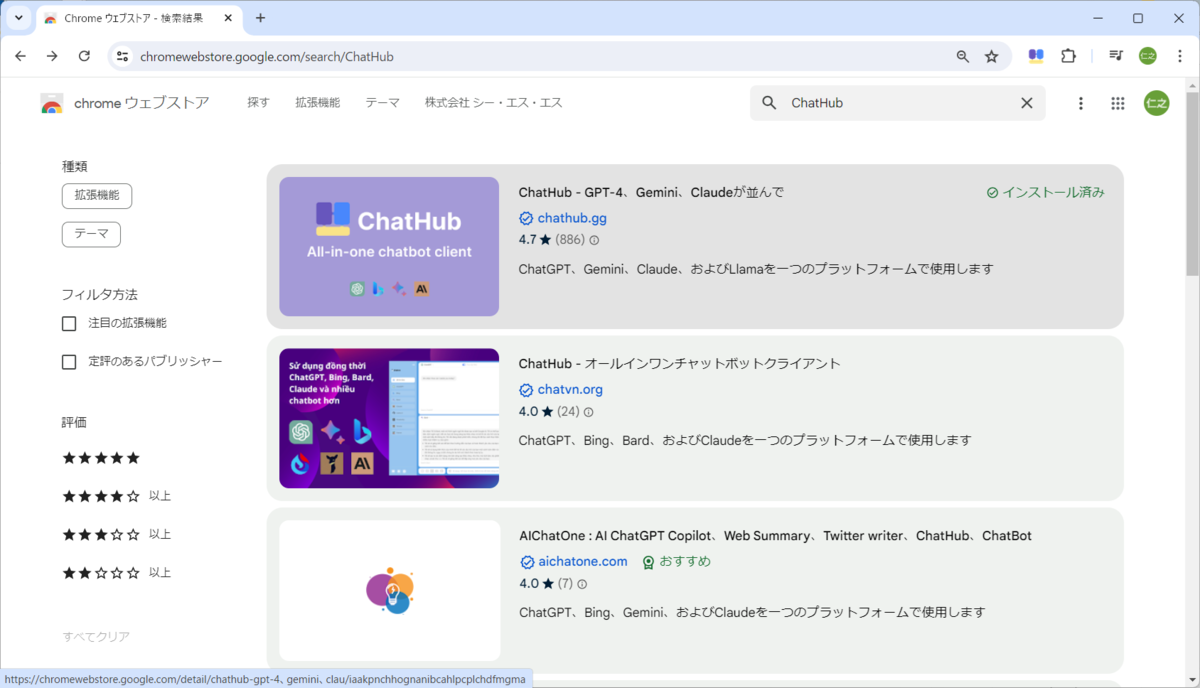This screenshot has width=1200, height=688.
Task: Open the 探す tab
Action: (x=258, y=103)
